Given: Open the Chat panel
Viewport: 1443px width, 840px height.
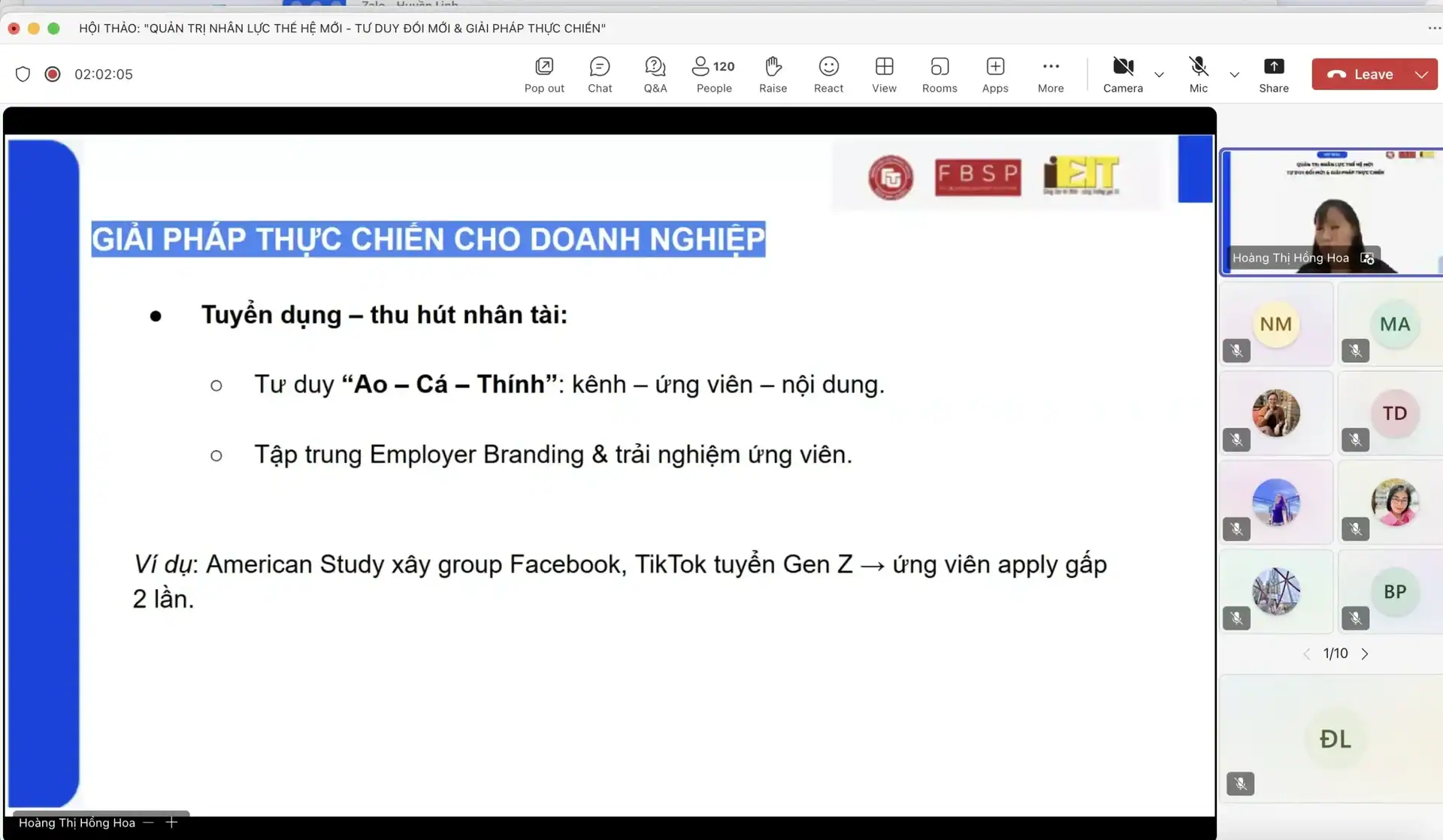Looking at the screenshot, I should pyautogui.click(x=600, y=74).
